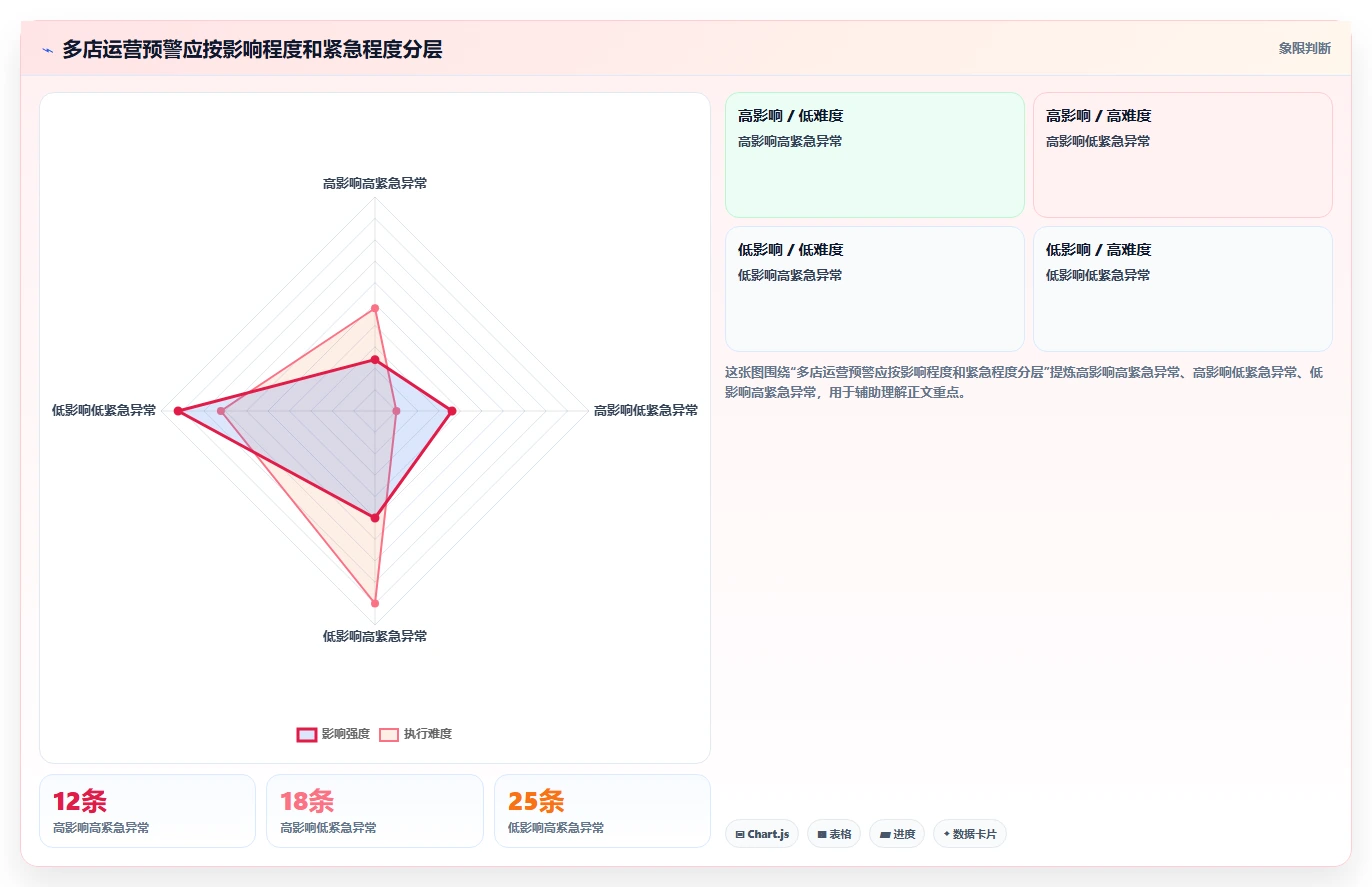
Task: Click the lightning icon beside the title
Action: coord(47,50)
